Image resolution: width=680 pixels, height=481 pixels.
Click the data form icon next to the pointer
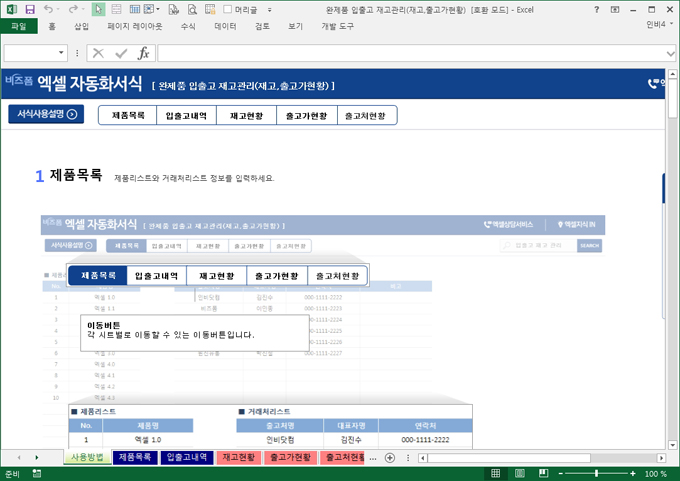click(x=116, y=9)
